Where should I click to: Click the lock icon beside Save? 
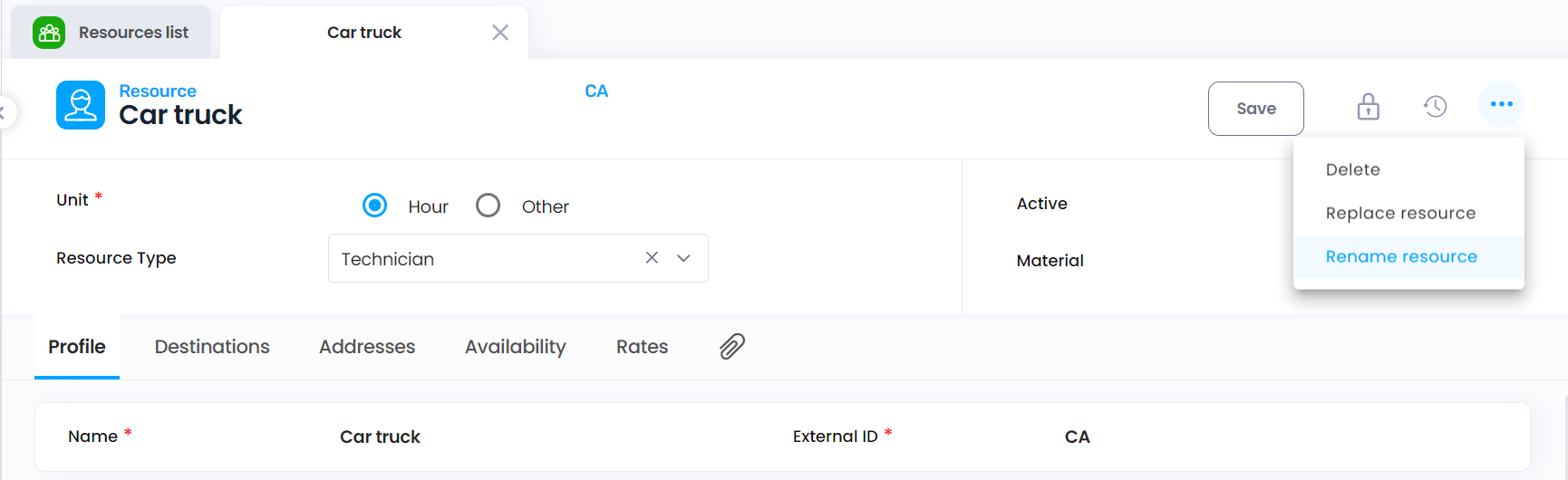click(x=1368, y=107)
